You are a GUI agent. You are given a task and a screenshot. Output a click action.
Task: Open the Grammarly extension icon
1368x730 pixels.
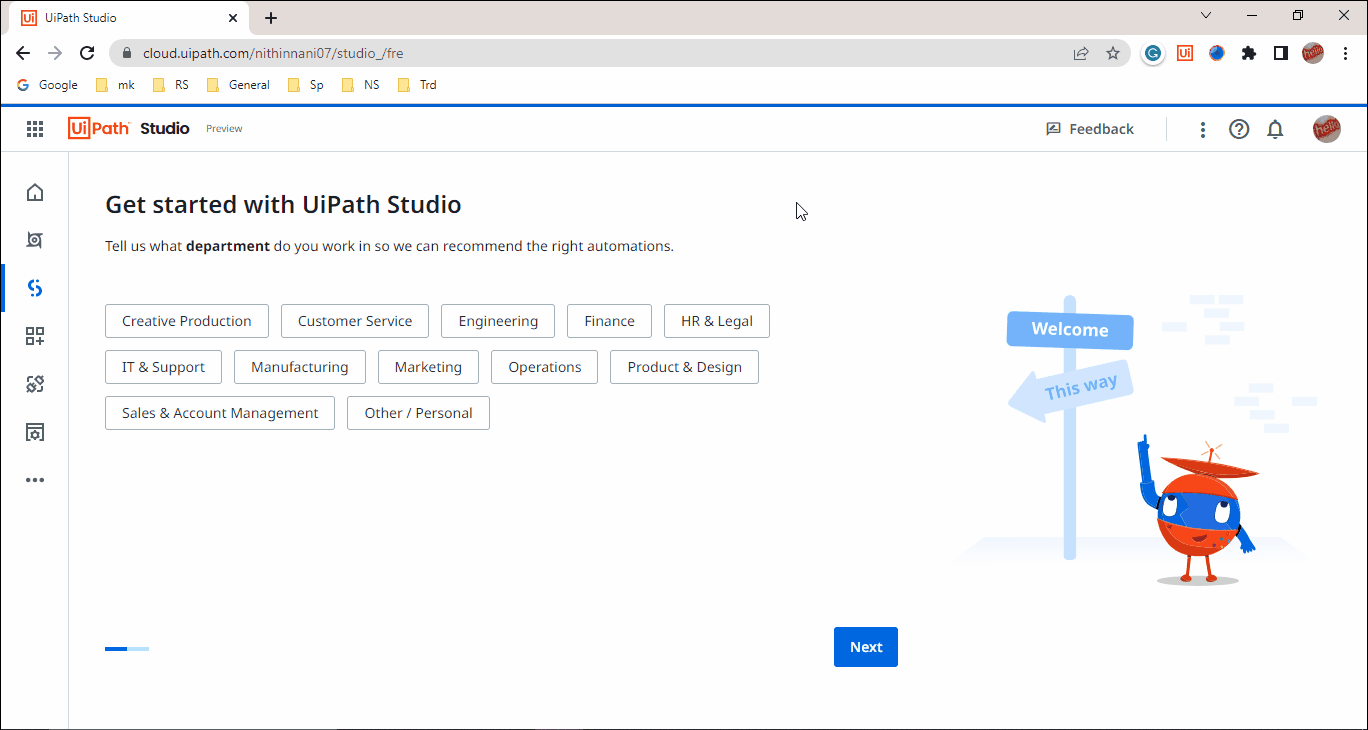1153,53
